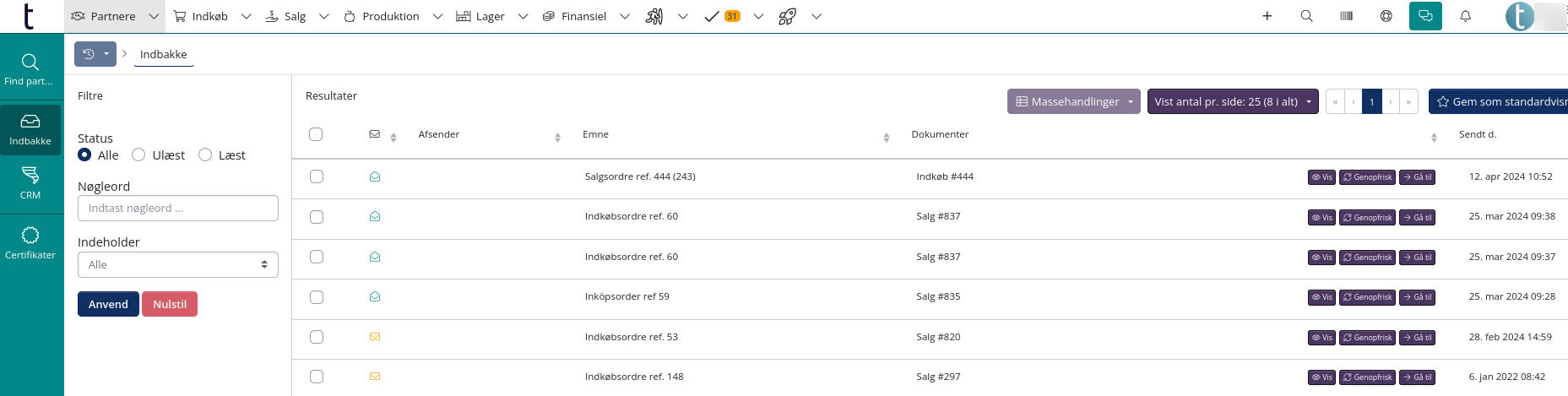
Task: Open the Vist antal pr. side dropdown
Action: [1232, 101]
